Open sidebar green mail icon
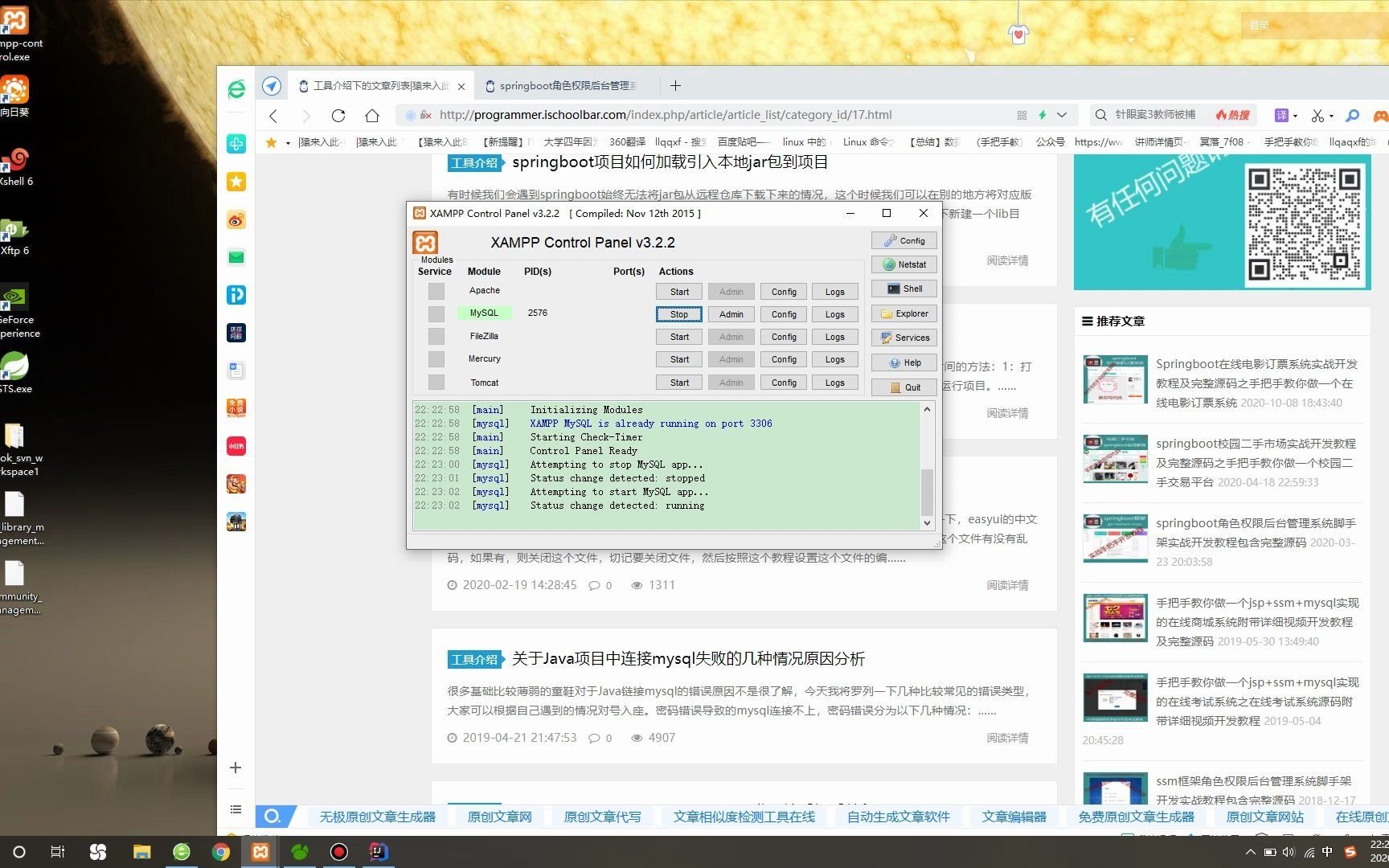The height and width of the screenshot is (868, 1389). pyautogui.click(x=236, y=257)
